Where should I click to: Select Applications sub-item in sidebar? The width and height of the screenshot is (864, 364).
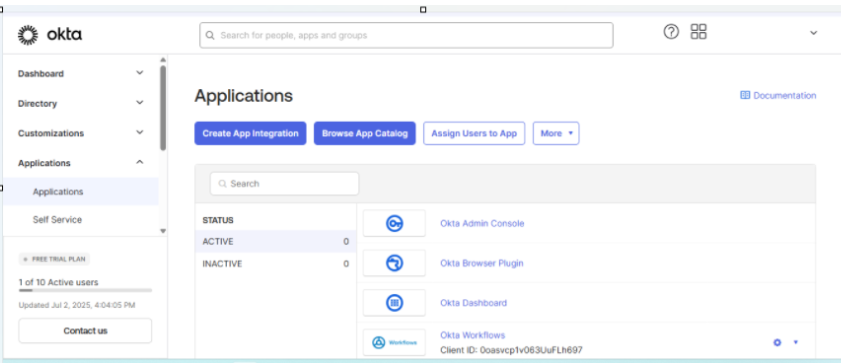click(x=81, y=192)
